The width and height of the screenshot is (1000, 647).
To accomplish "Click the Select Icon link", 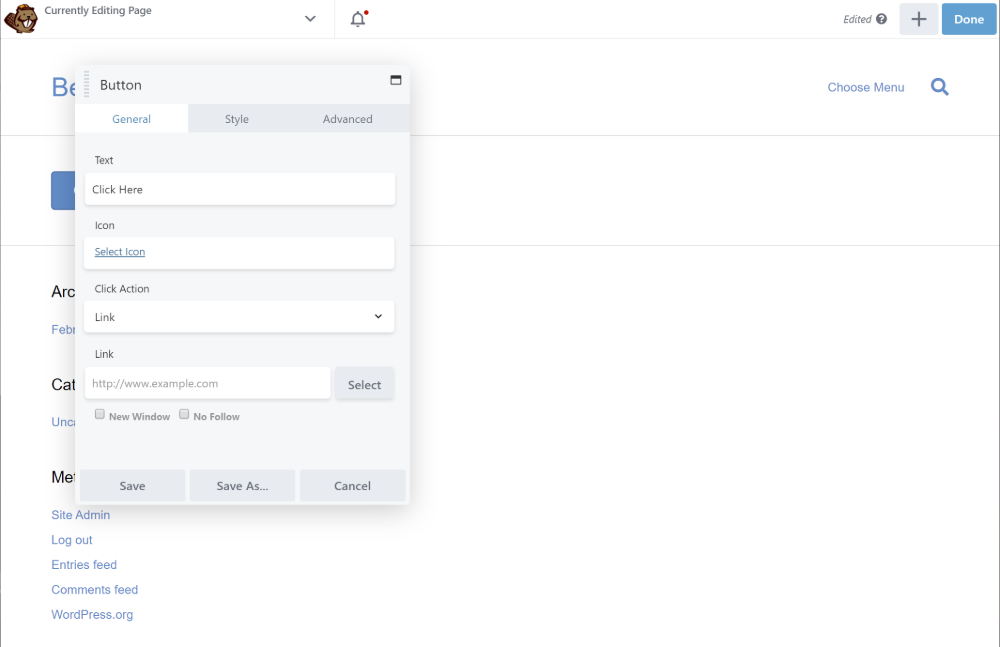I will (x=120, y=251).
